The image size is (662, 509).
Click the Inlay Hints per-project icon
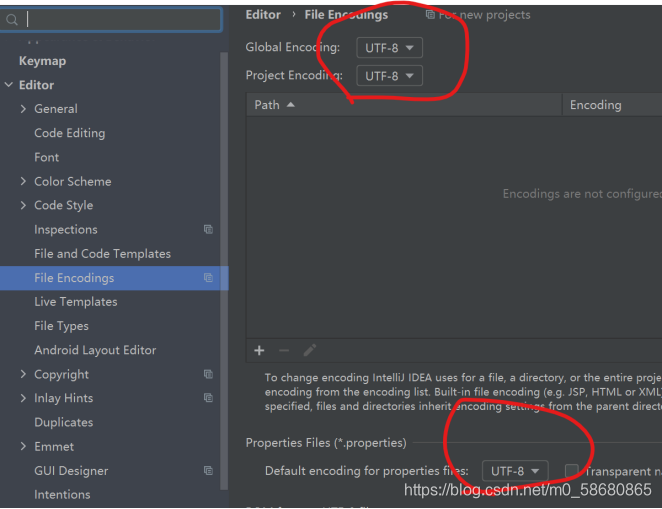click(x=208, y=398)
